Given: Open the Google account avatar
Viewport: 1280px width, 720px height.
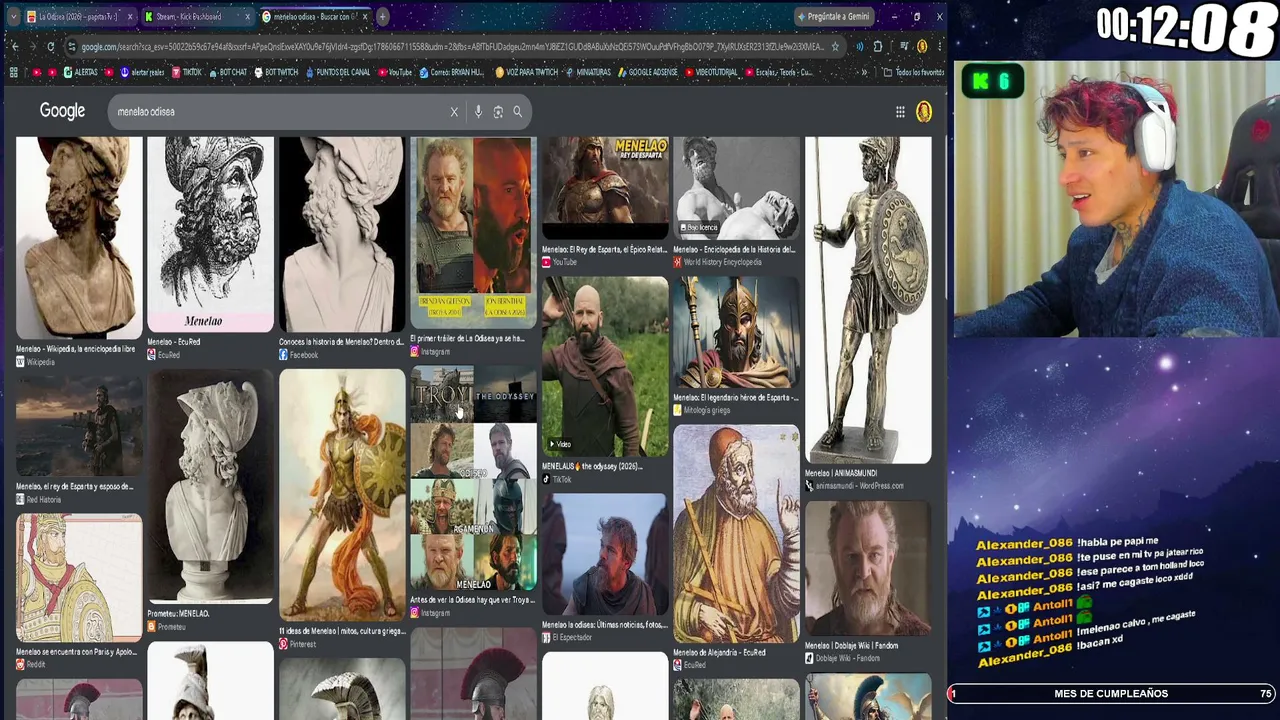Looking at the screenshot, I should tap(924, 112).
